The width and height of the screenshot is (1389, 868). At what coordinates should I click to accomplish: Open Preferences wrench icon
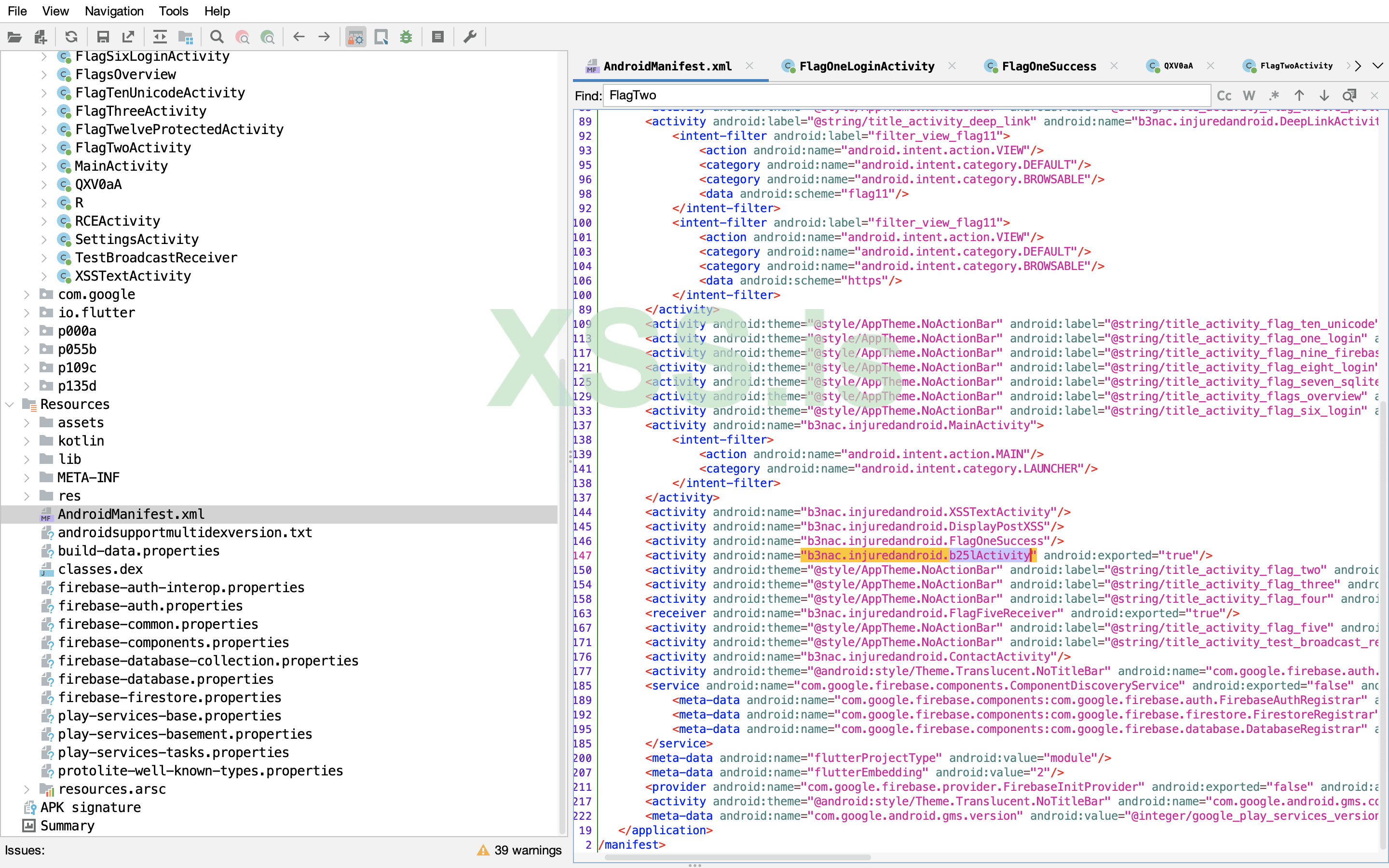pos(470,37)
